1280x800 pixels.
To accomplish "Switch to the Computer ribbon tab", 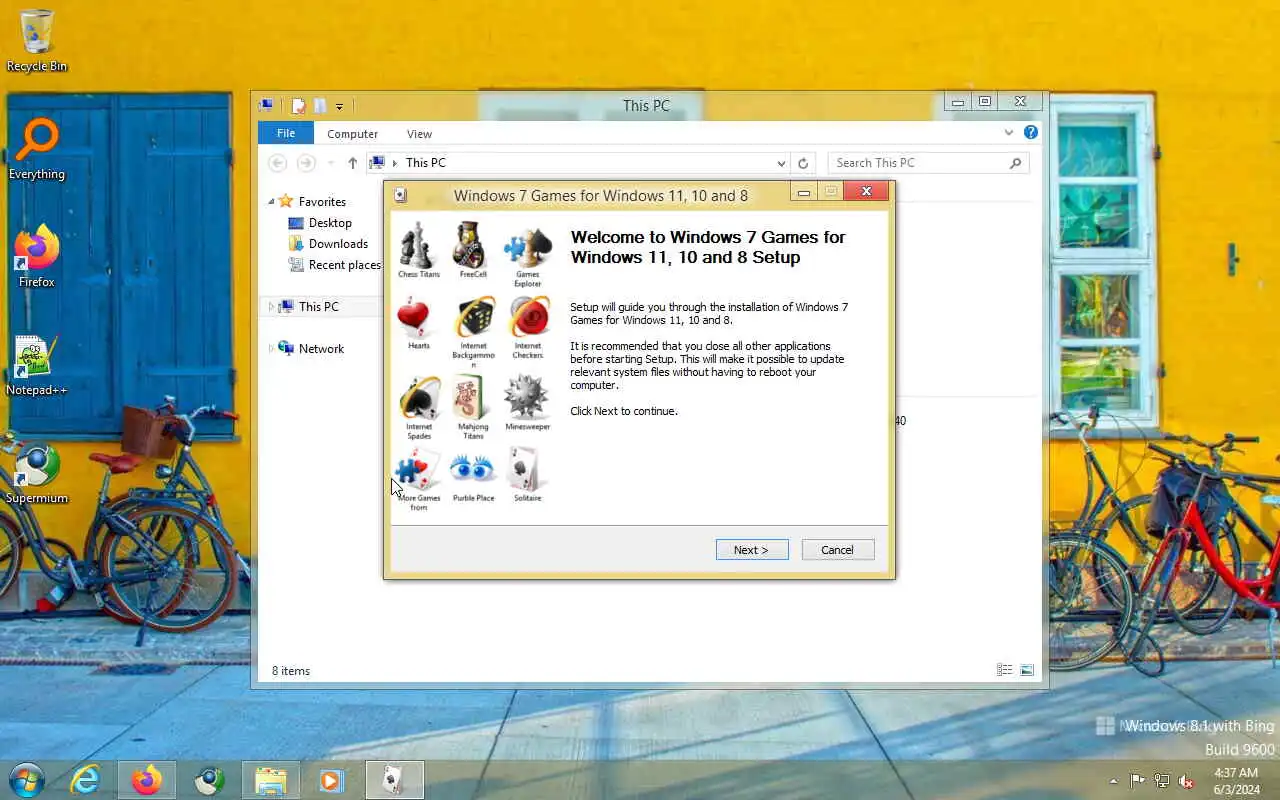I will point(352,134).
